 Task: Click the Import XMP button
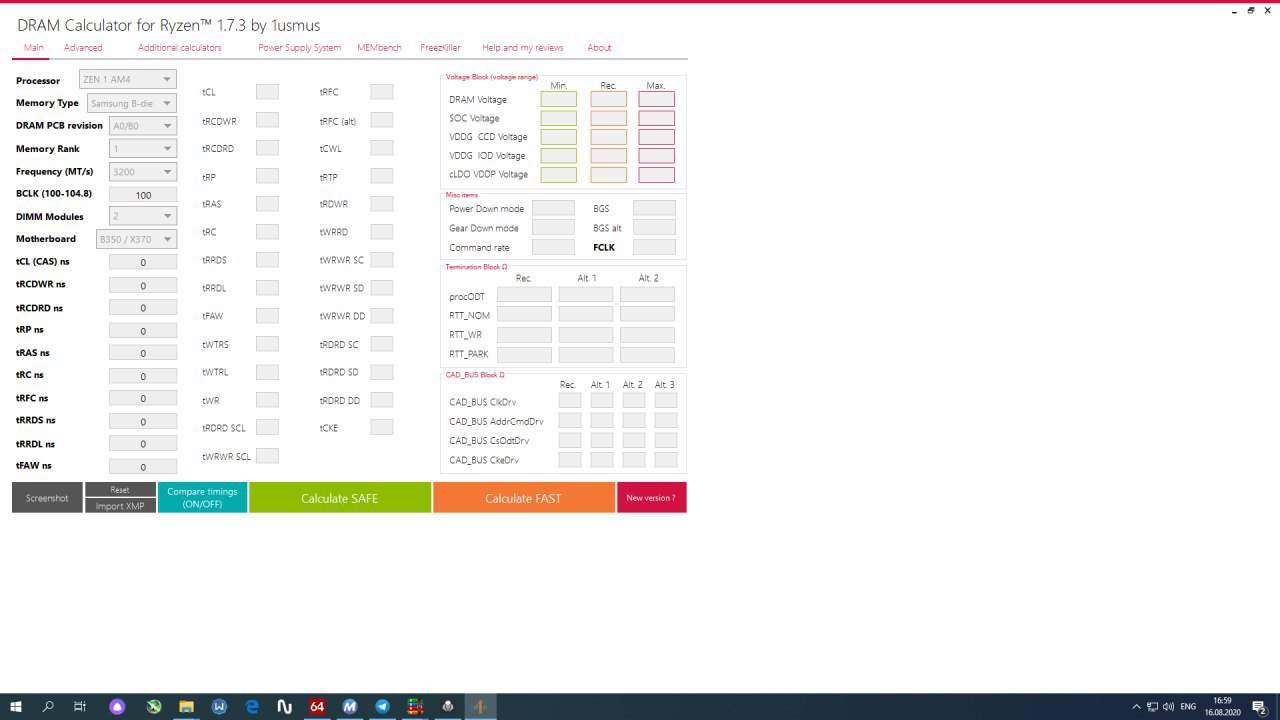pos(120,506)
